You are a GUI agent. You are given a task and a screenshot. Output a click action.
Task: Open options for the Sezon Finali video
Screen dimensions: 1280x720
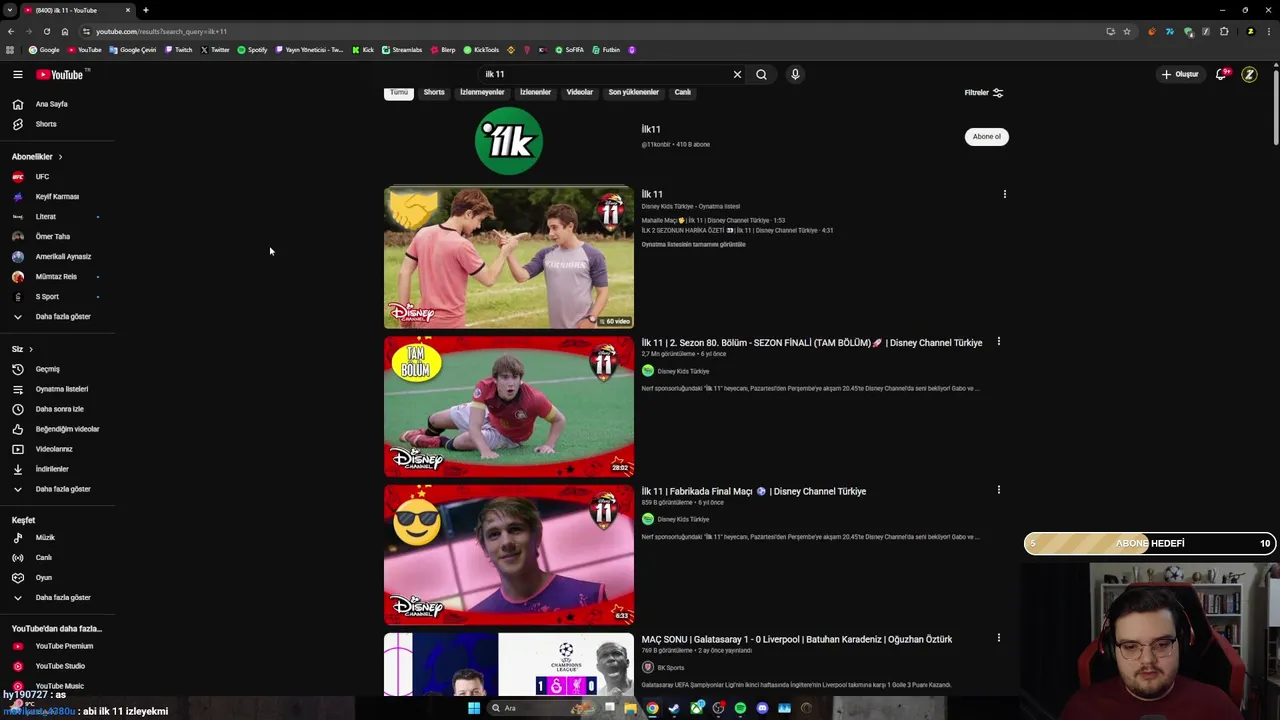[x=998, y=342]
